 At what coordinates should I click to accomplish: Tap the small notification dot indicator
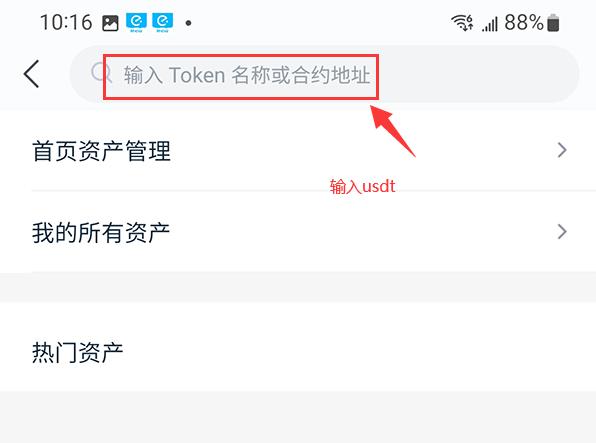pos(188,23)
